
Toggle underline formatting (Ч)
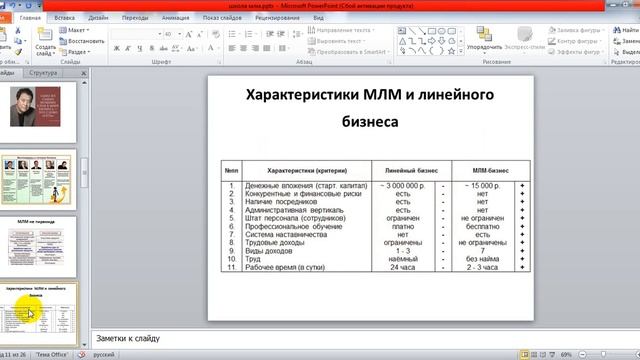140,49
